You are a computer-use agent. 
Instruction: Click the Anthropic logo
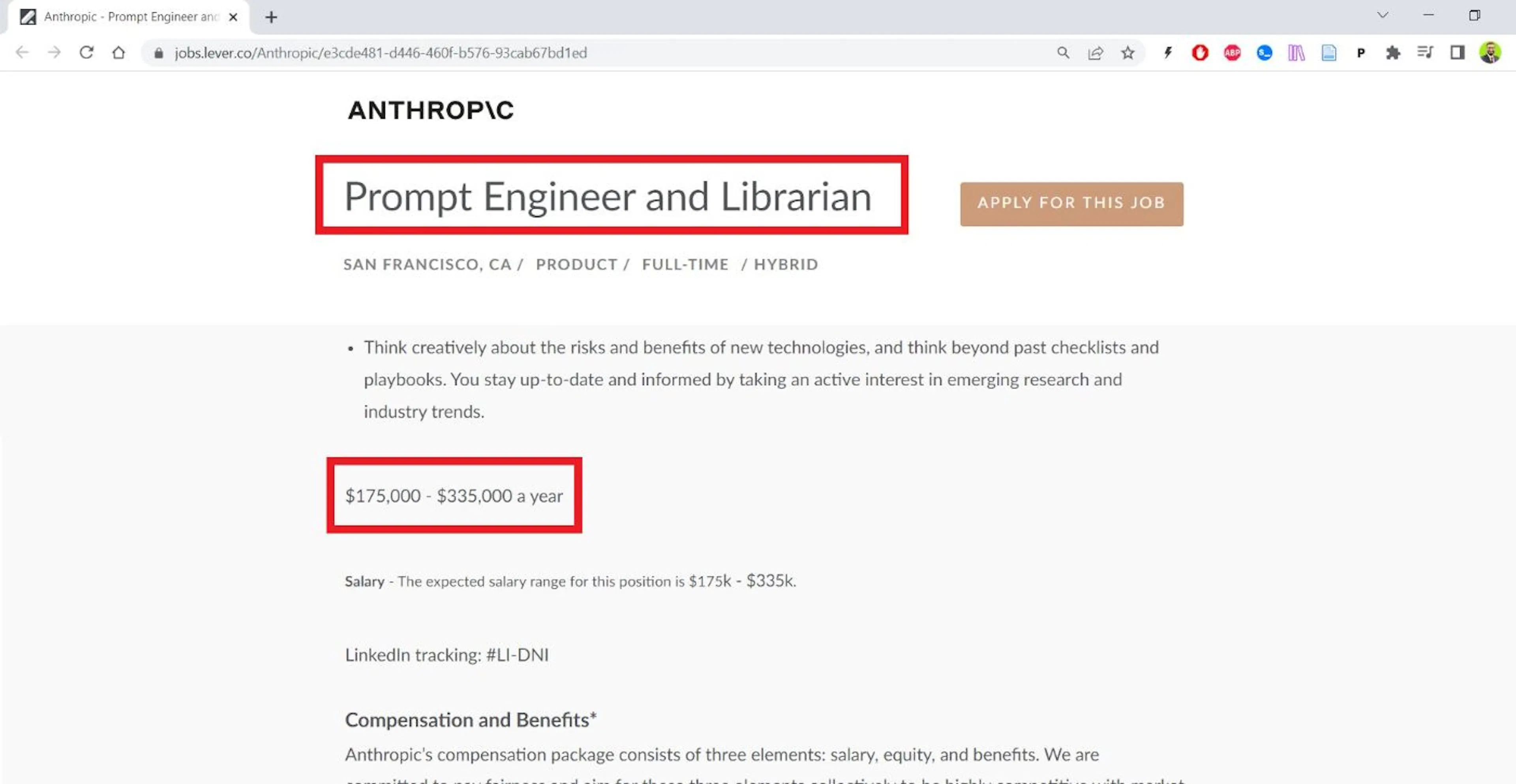(x=431, y=110)
